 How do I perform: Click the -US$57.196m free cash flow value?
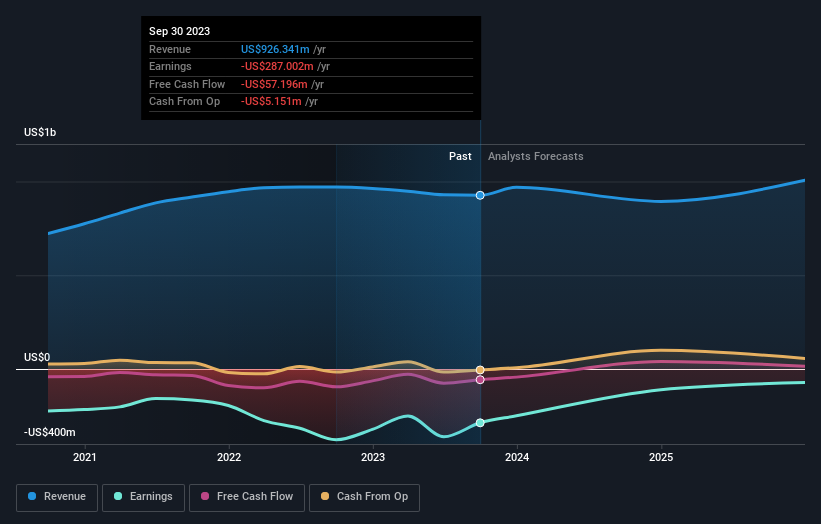pos(274,84)
